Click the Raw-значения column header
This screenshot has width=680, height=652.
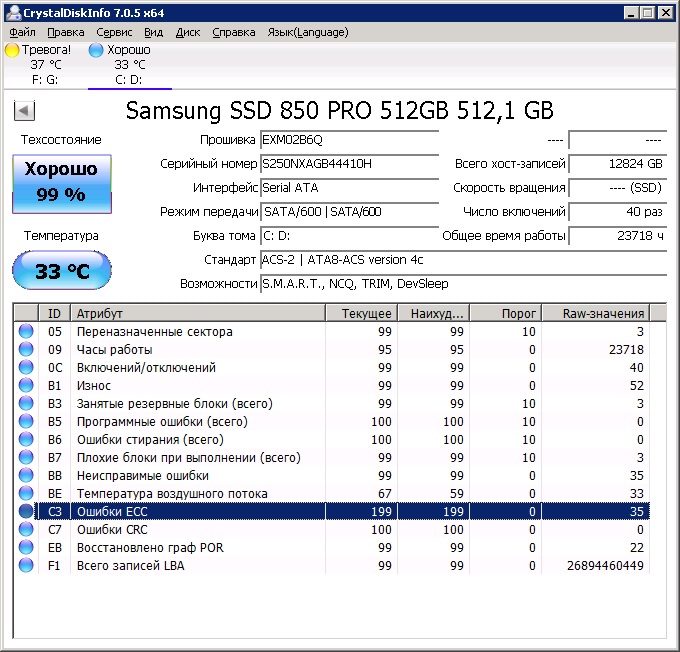(x=596, y=313)
